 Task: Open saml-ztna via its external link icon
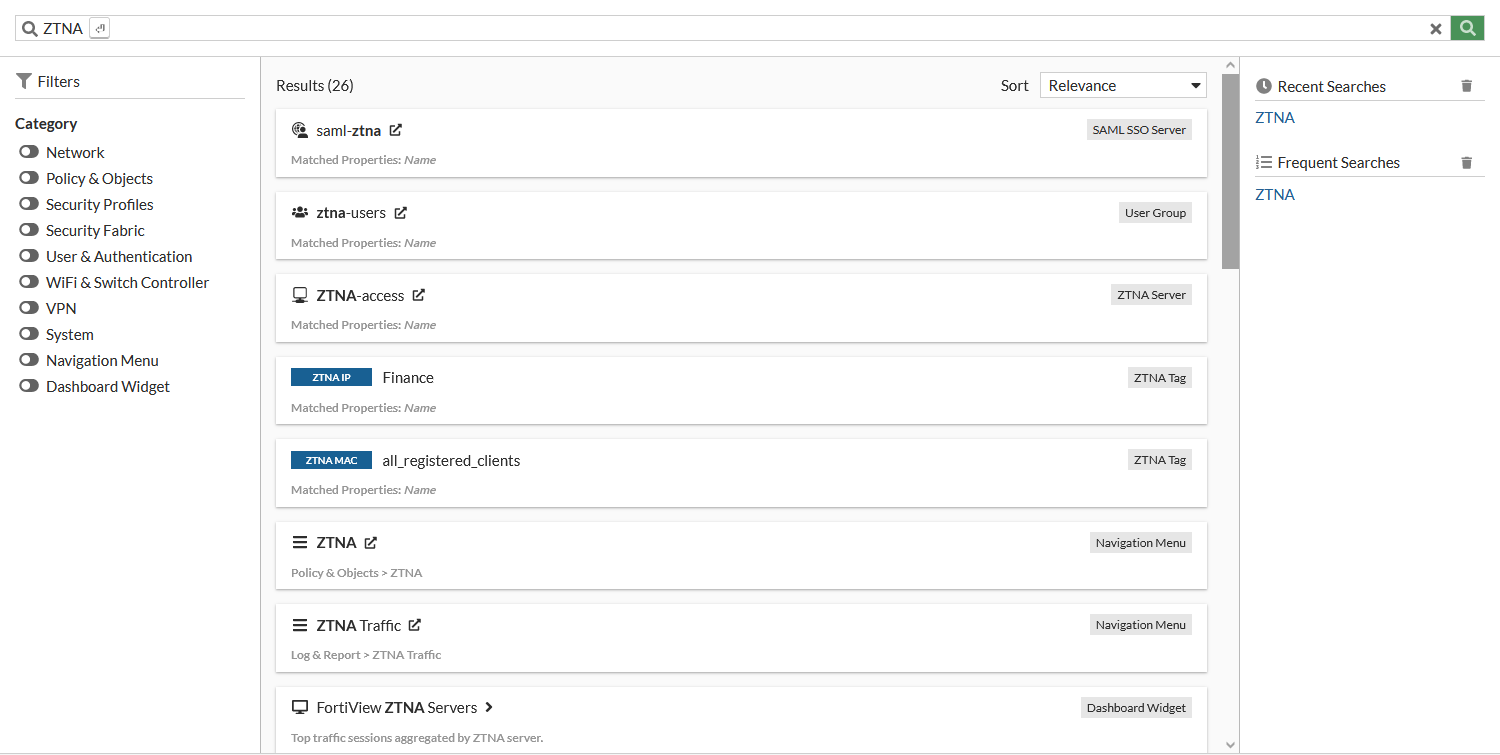coord(396,130)
